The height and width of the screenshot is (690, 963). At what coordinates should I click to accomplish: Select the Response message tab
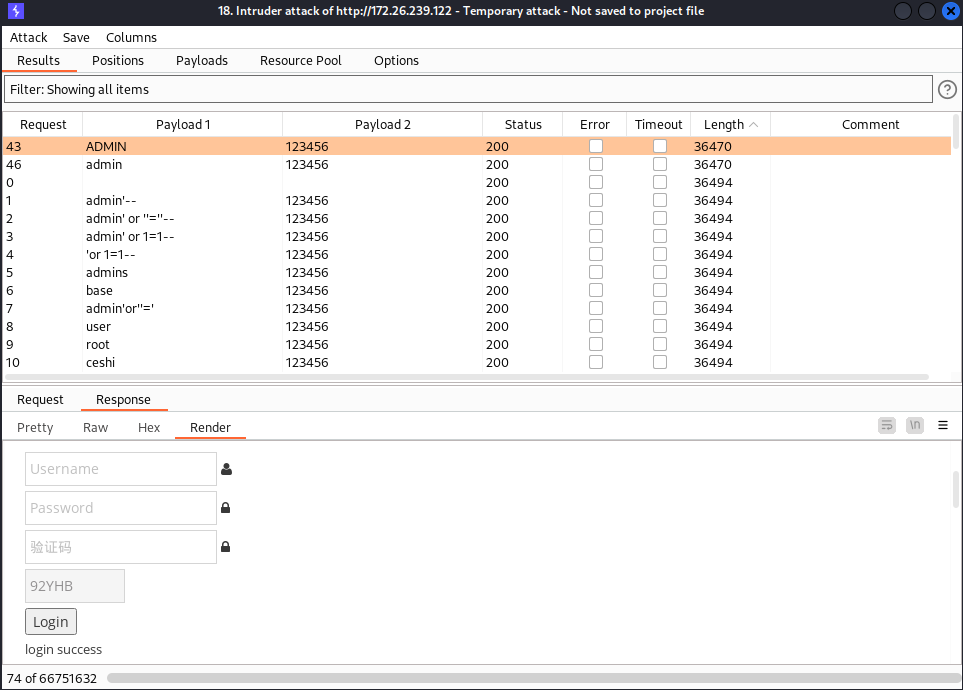(x=123, y=400)
